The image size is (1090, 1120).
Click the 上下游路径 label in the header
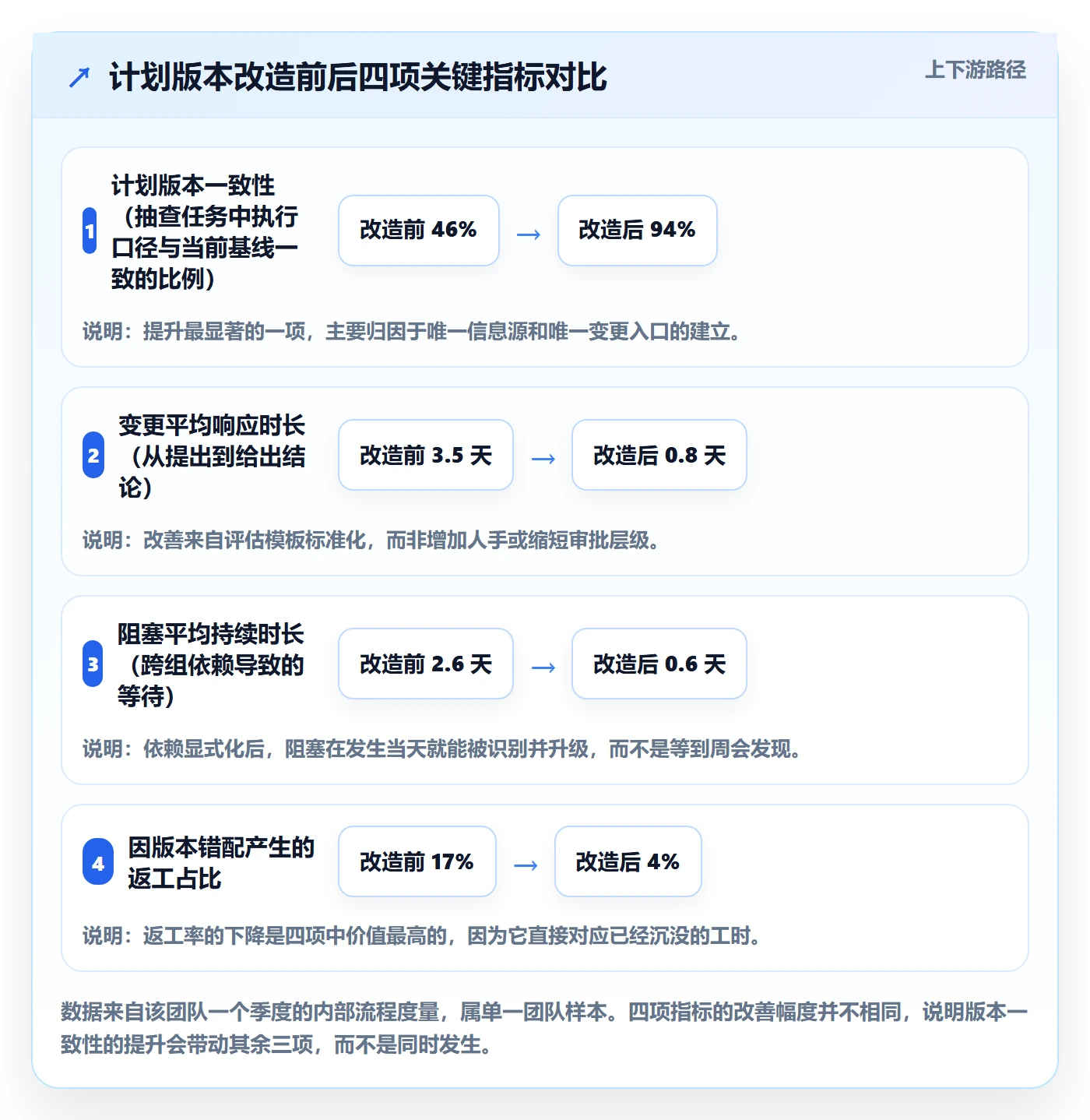975,70
